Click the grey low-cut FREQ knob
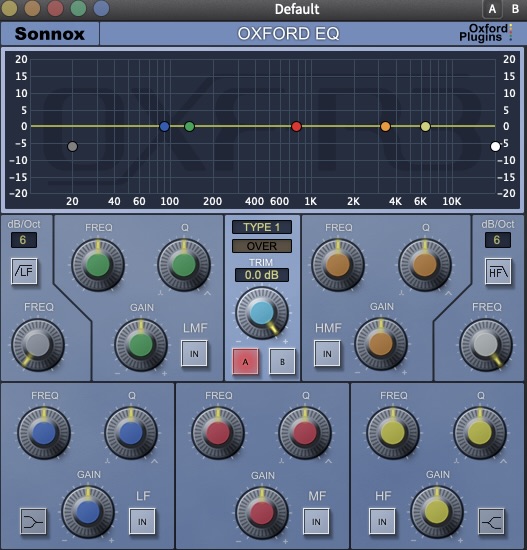527x550 pixels. 38,344
